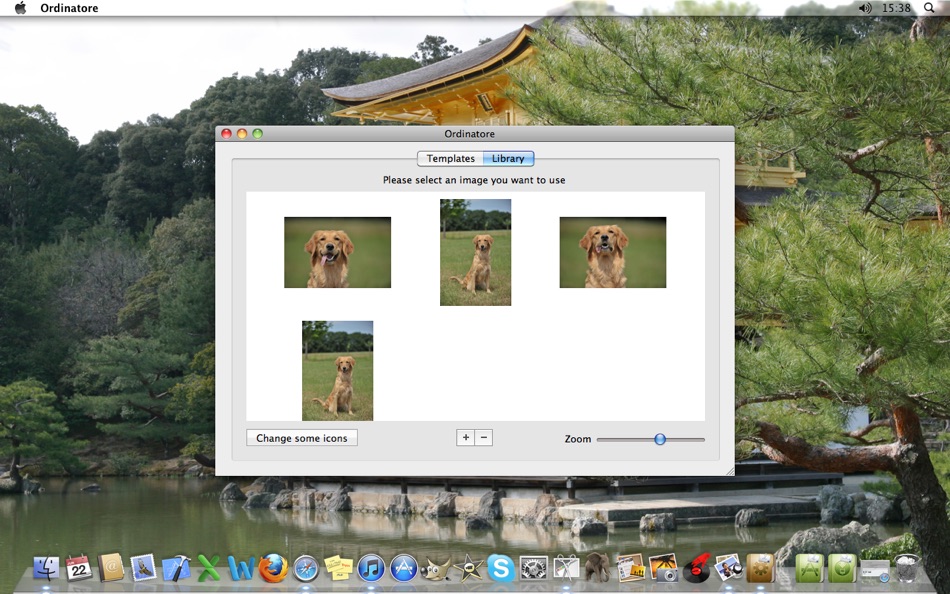950x594 pixels.
Task: Launch Skype from the Dock
Action: tap(501, 569)
